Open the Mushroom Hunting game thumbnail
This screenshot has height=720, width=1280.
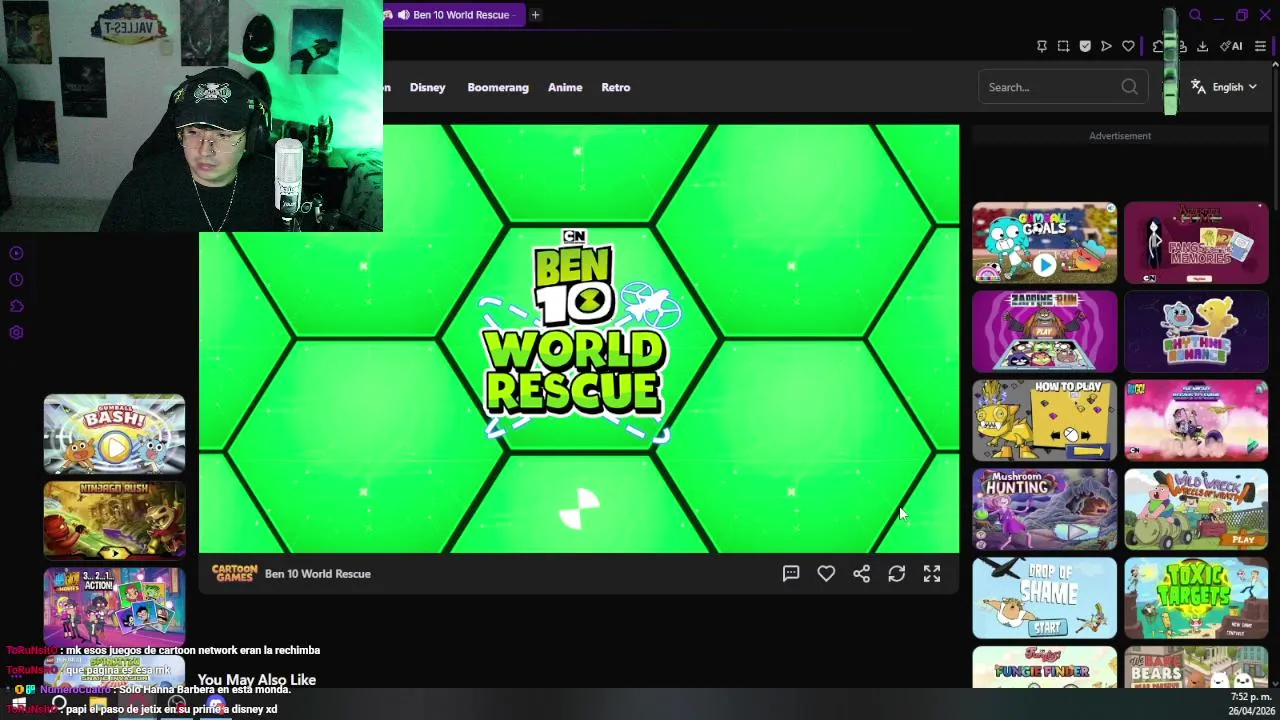(x=1045, y=509)
